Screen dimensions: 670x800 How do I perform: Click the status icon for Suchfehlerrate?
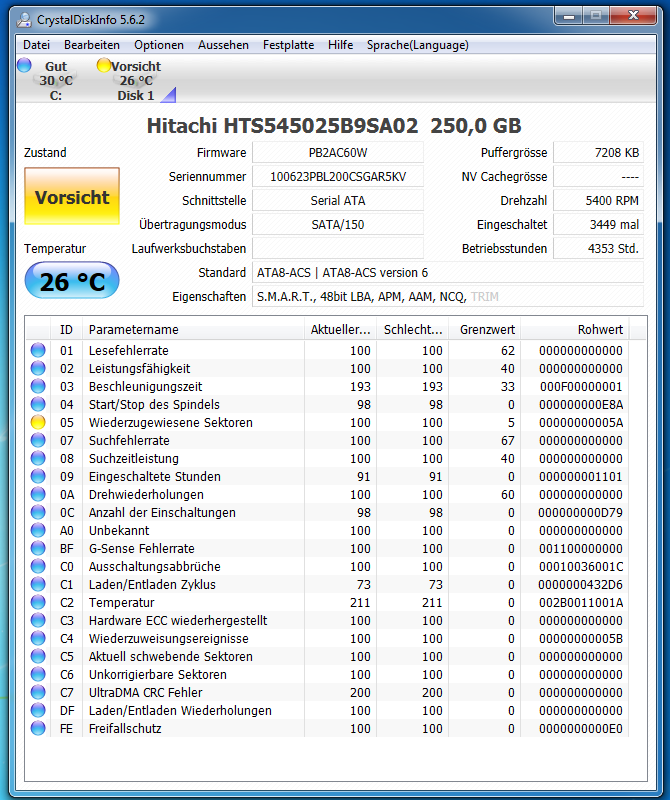pyautogui.click(x=38, y=440)
